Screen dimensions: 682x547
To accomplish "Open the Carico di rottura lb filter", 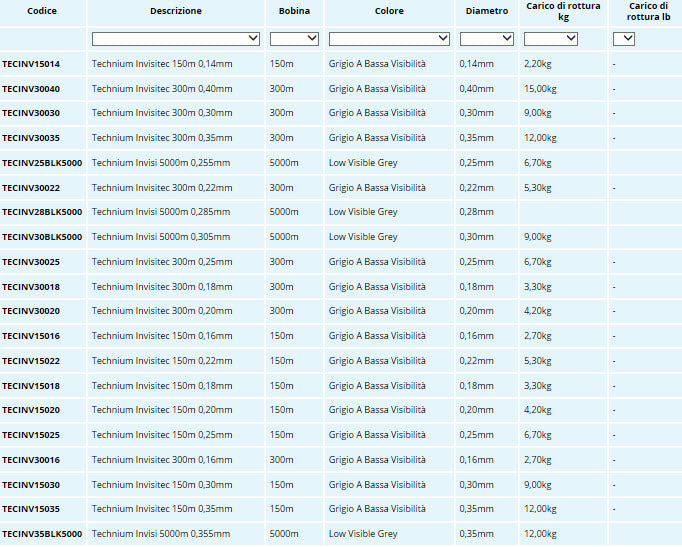I will point(623,39).
